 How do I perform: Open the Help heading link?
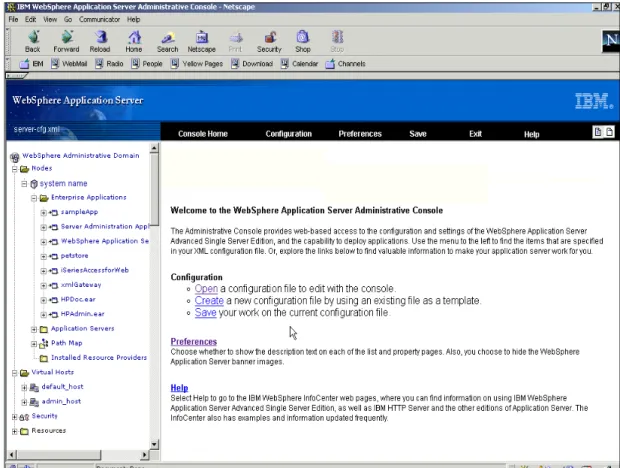click(x=179, y=388)
